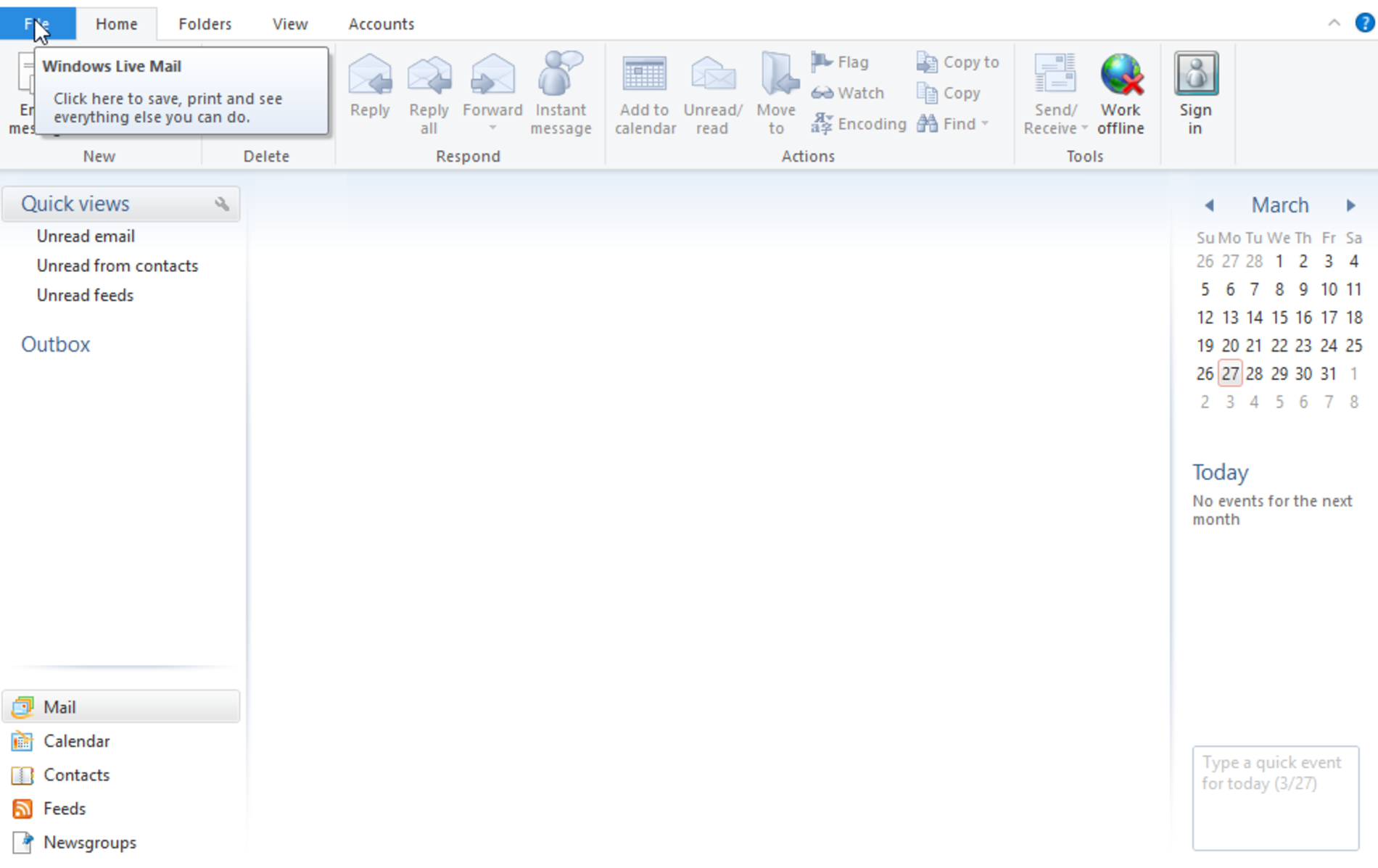
Task: Expand the Forward dropdown arrow
Action: (492, 128)
